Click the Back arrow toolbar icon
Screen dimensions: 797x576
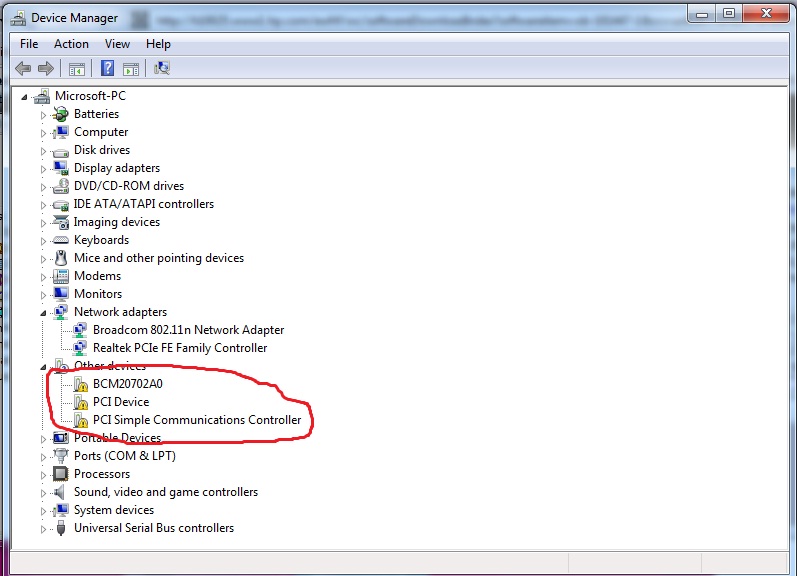tap(23, 68)
